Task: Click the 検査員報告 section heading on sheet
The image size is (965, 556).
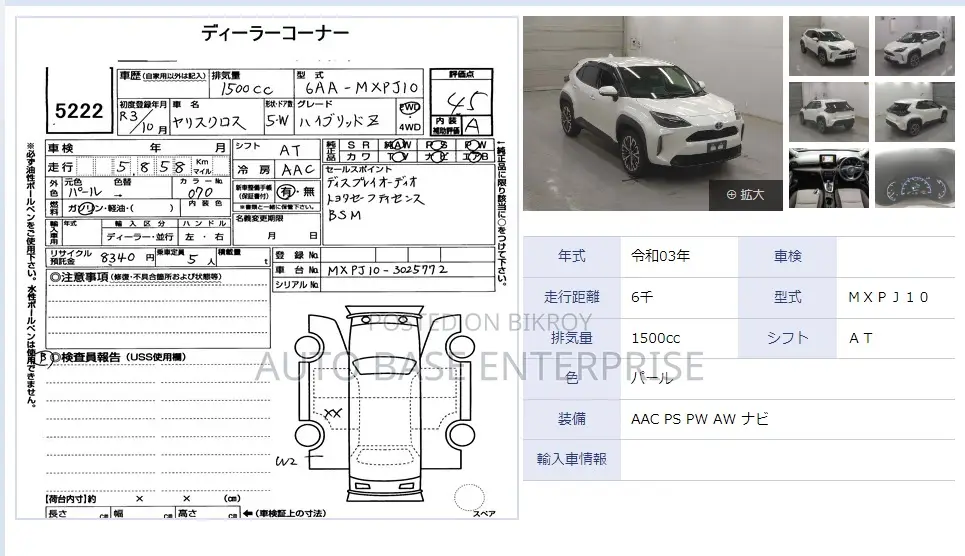Action: point(119,357)
